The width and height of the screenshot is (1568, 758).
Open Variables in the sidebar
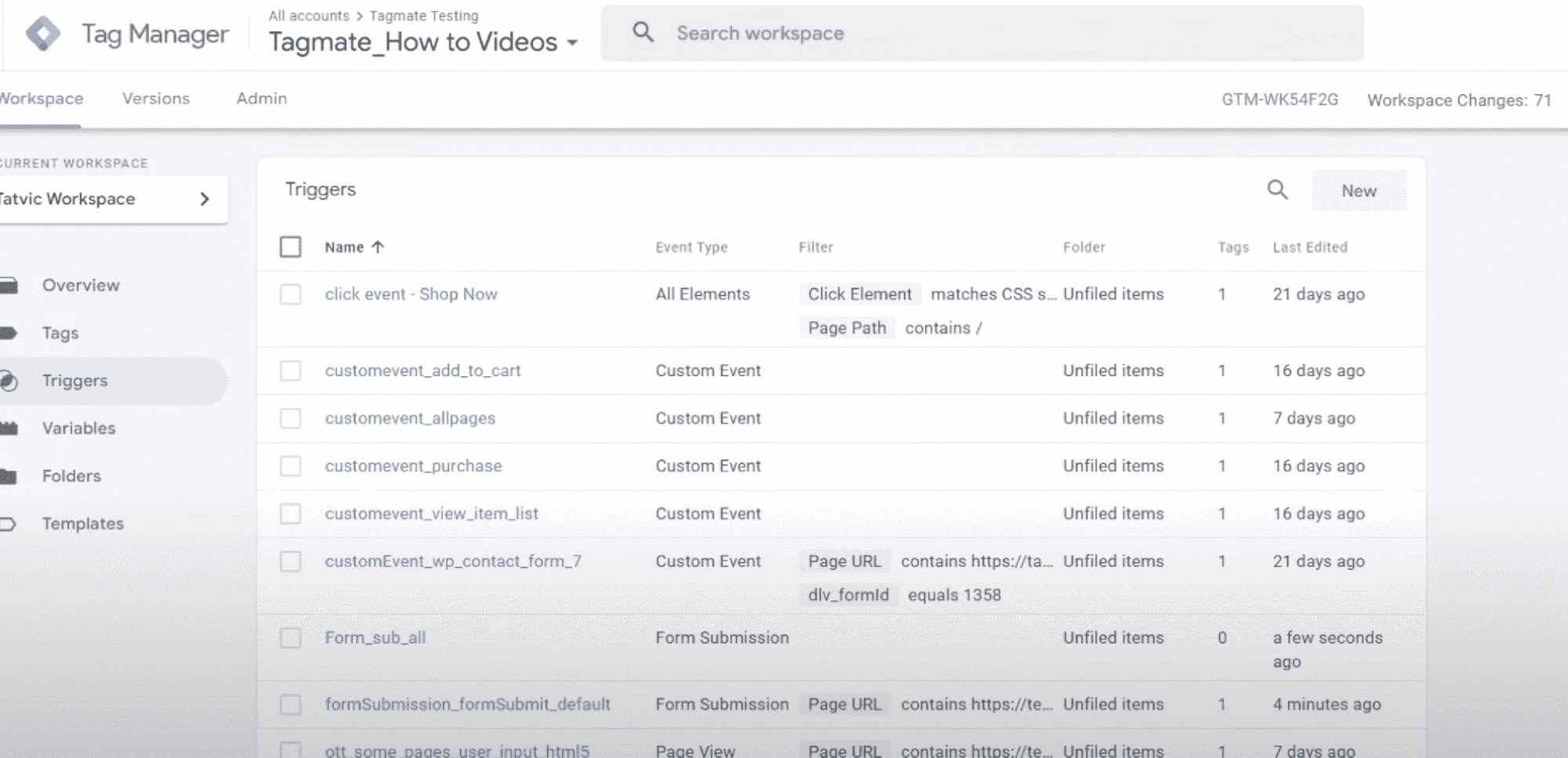click(78, 429)
